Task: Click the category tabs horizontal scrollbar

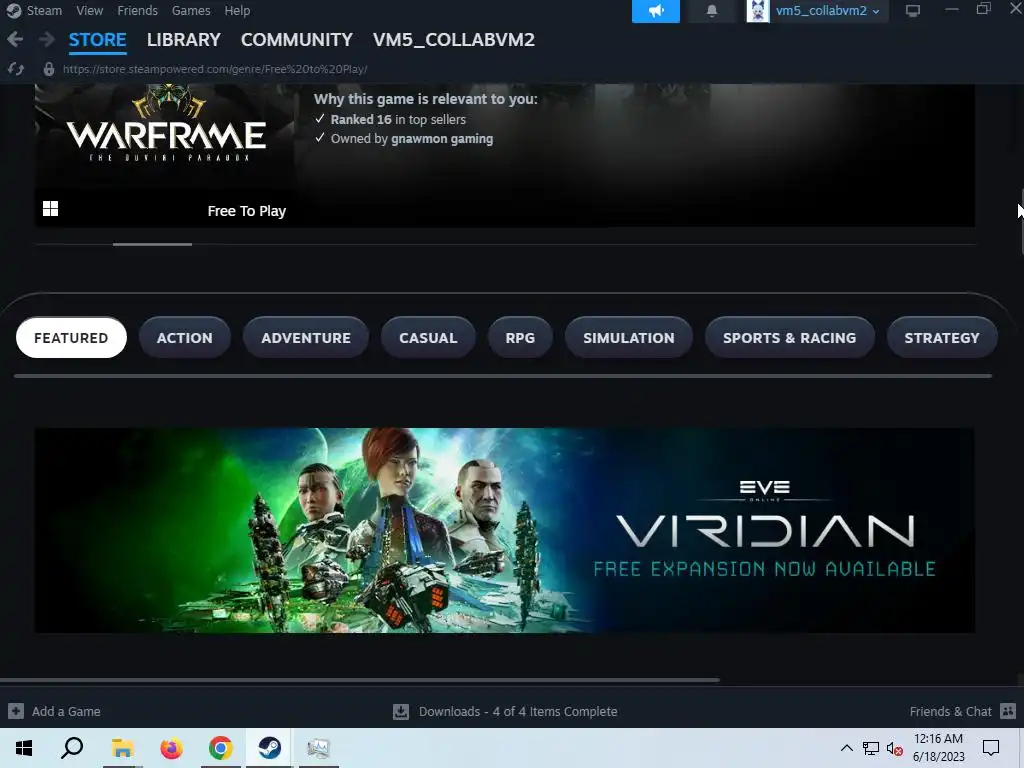Action: [503, 376]
